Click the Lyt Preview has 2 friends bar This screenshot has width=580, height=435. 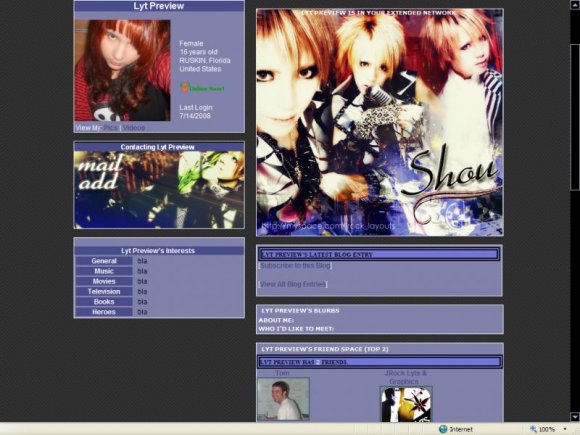380,362
